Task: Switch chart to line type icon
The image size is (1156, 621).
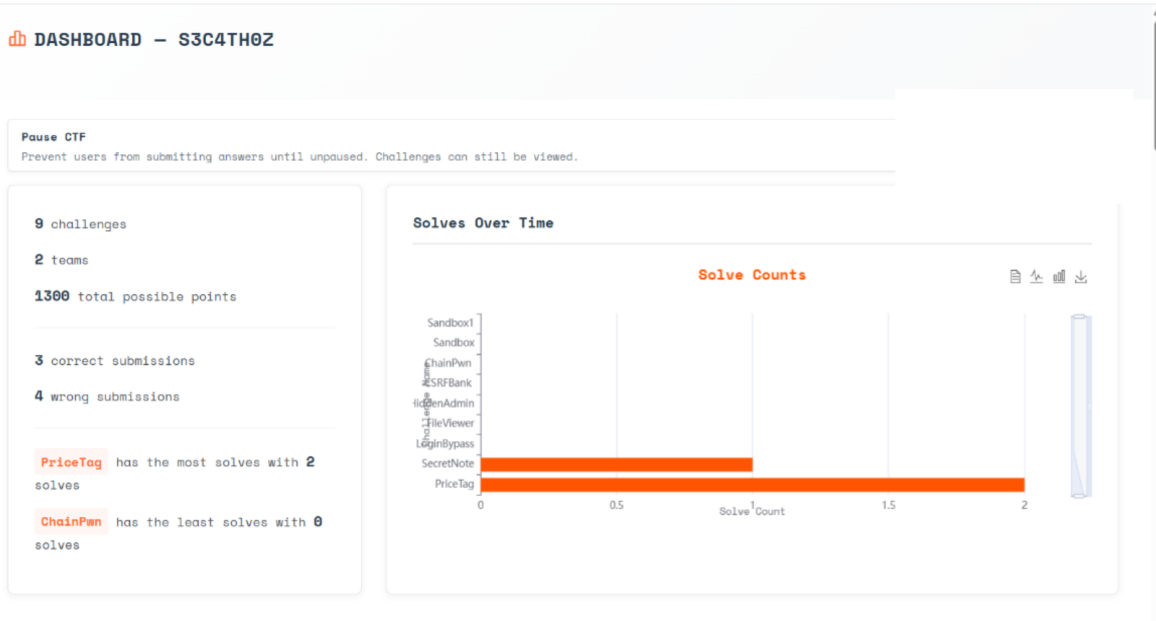Action: coord(1037,277)
